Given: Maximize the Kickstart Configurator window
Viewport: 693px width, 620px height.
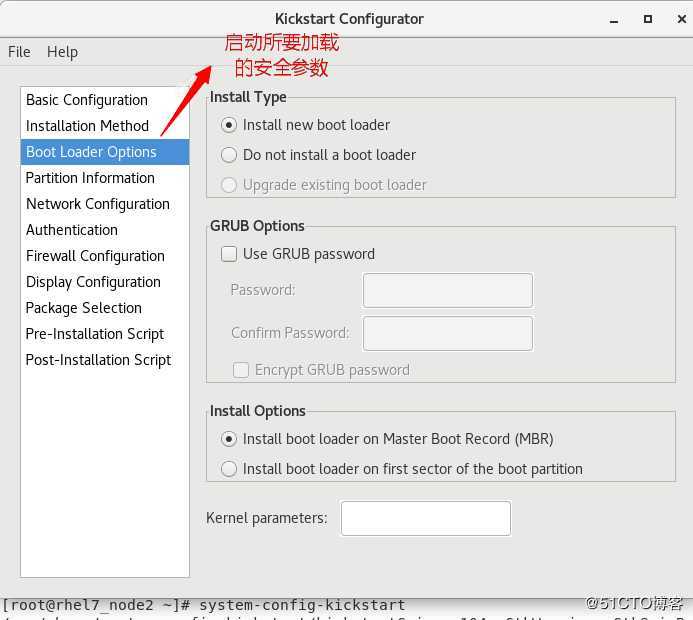Looking at the screenshot, I should (x=647, y=19).
